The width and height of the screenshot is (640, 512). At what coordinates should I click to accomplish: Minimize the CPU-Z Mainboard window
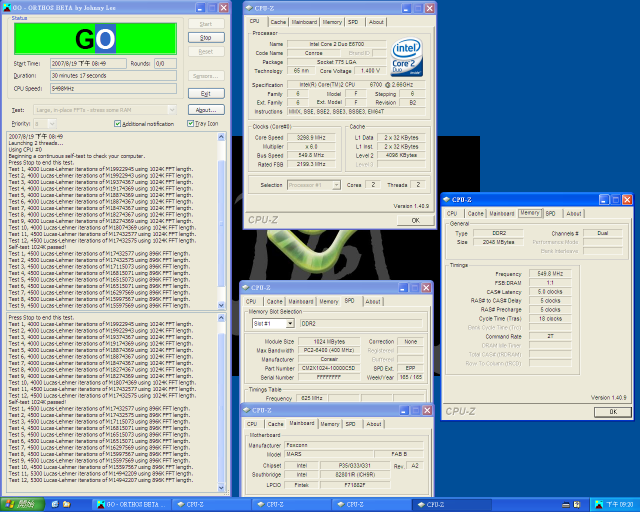point(404,410)
